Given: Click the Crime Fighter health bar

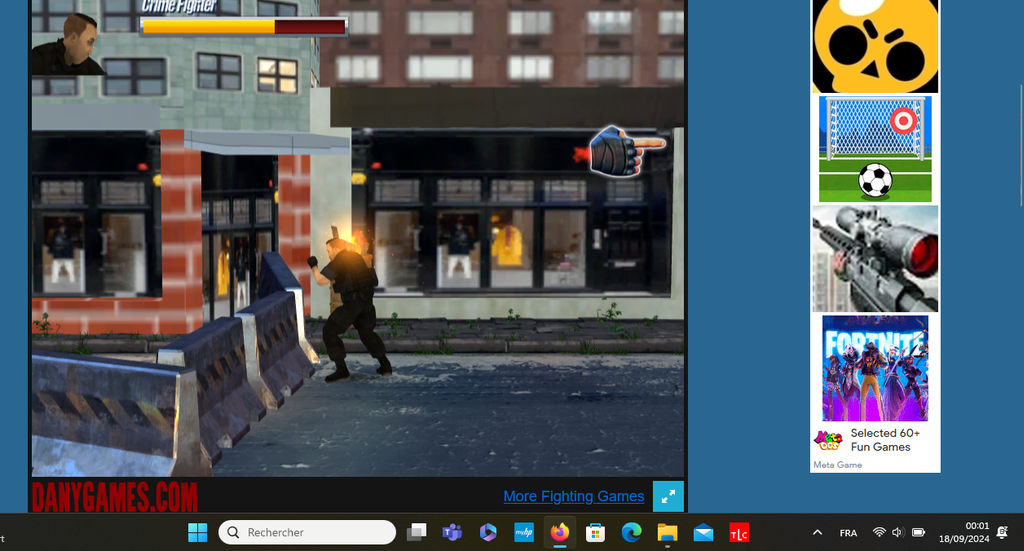Looking at the screenshot, I should coord(244,26).
